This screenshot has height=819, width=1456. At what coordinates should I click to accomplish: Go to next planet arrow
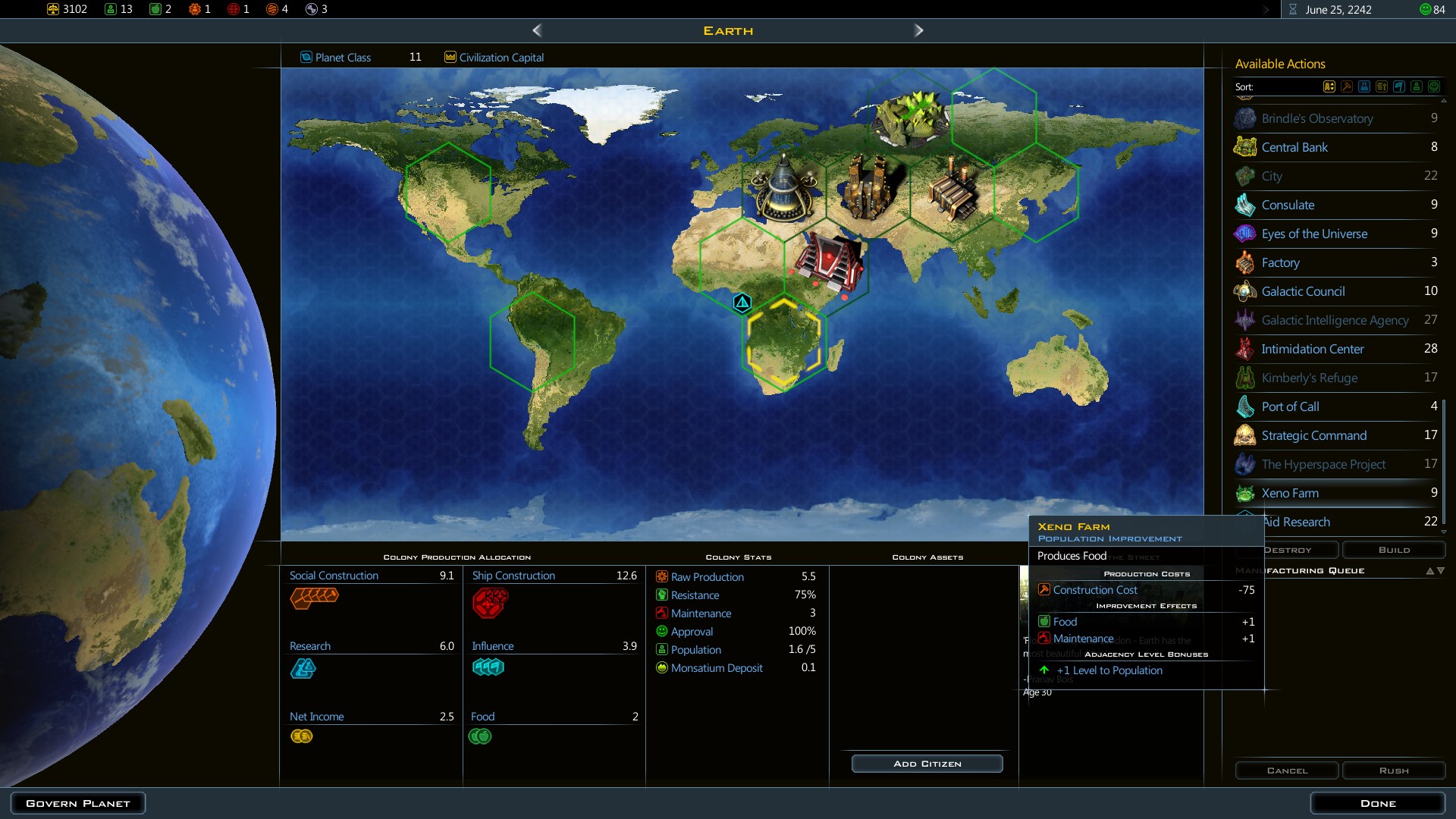(x=918, y=30)
